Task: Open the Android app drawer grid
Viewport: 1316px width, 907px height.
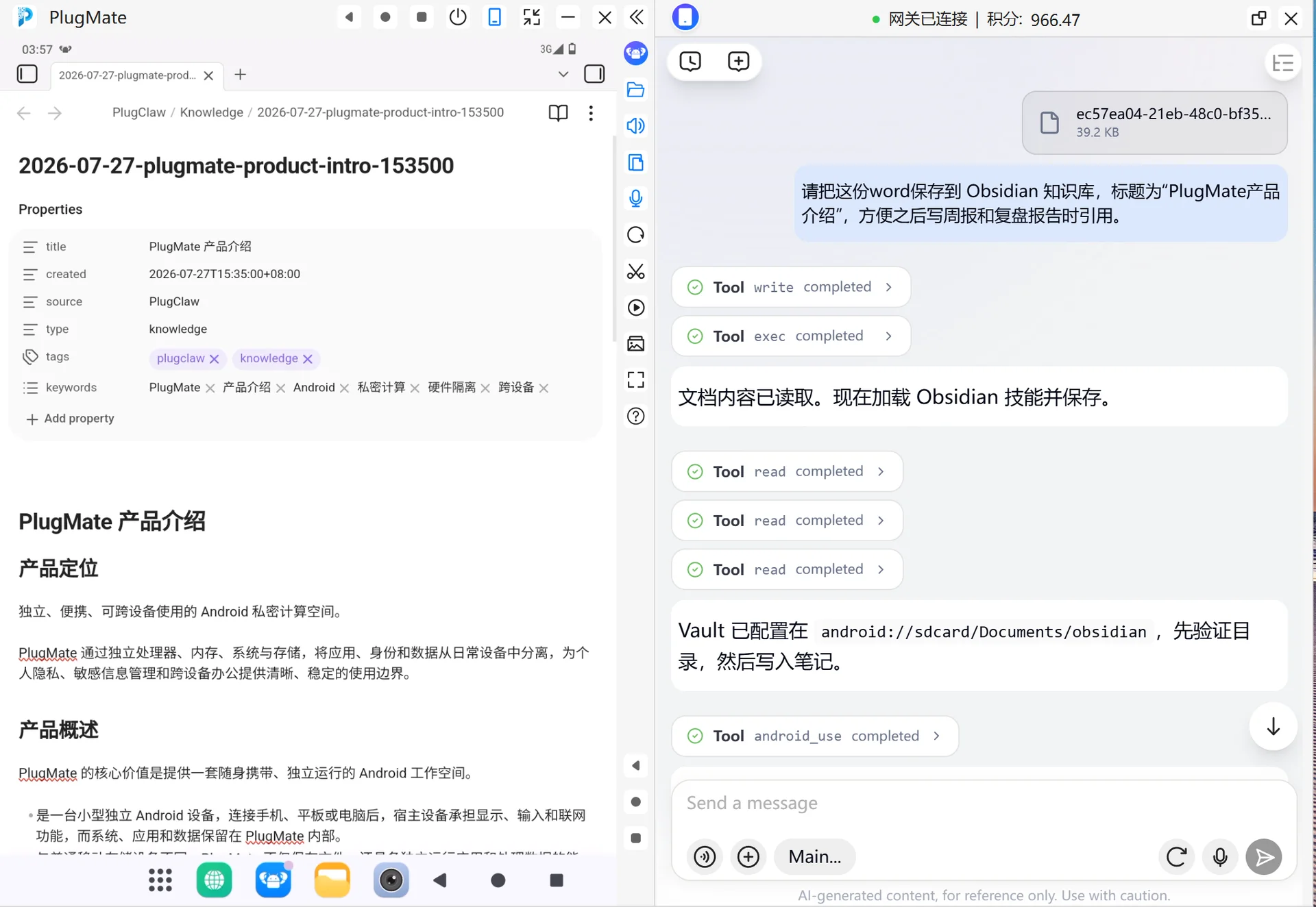Action: tap(160, 880)
